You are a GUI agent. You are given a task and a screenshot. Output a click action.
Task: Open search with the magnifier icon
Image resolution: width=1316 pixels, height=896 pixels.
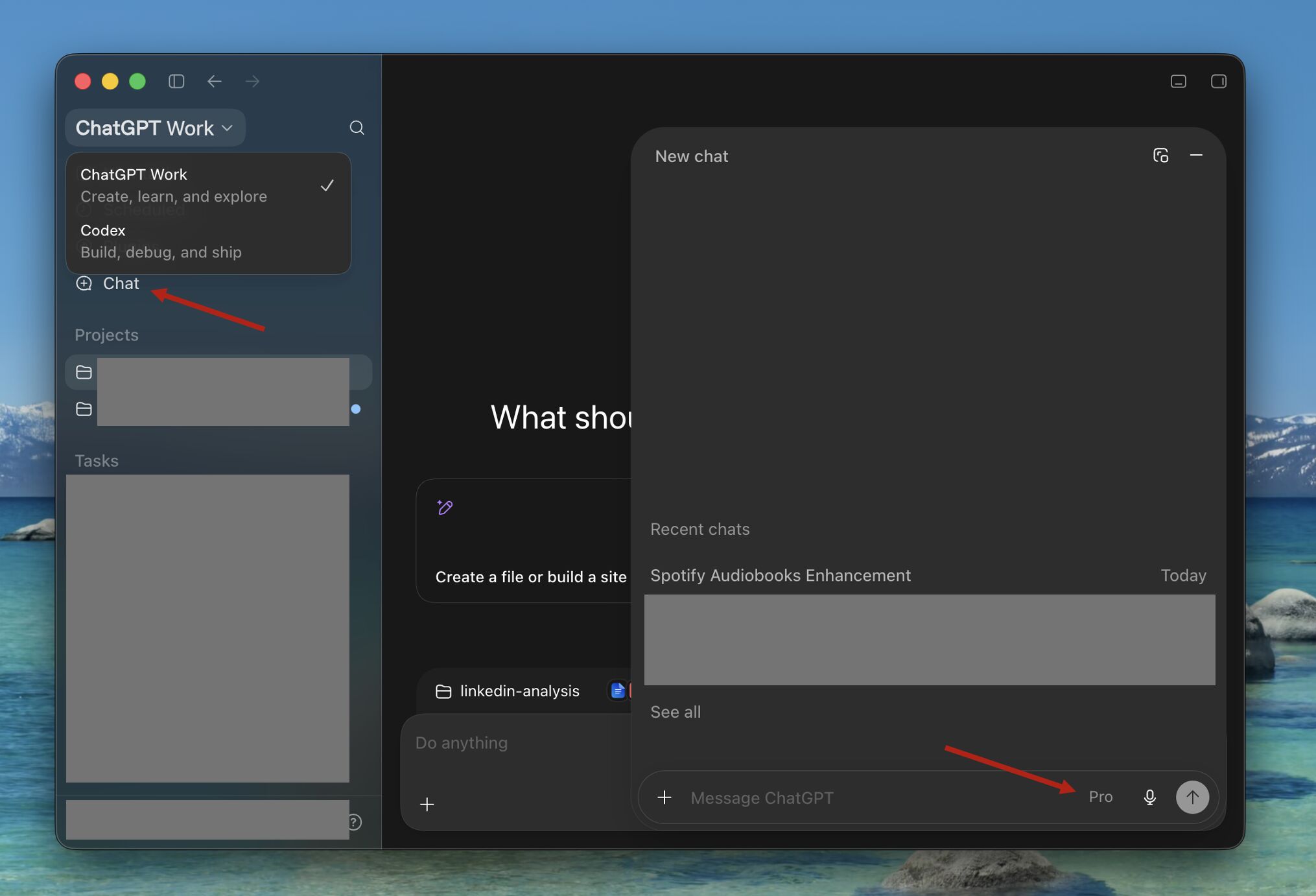point(357,128)
